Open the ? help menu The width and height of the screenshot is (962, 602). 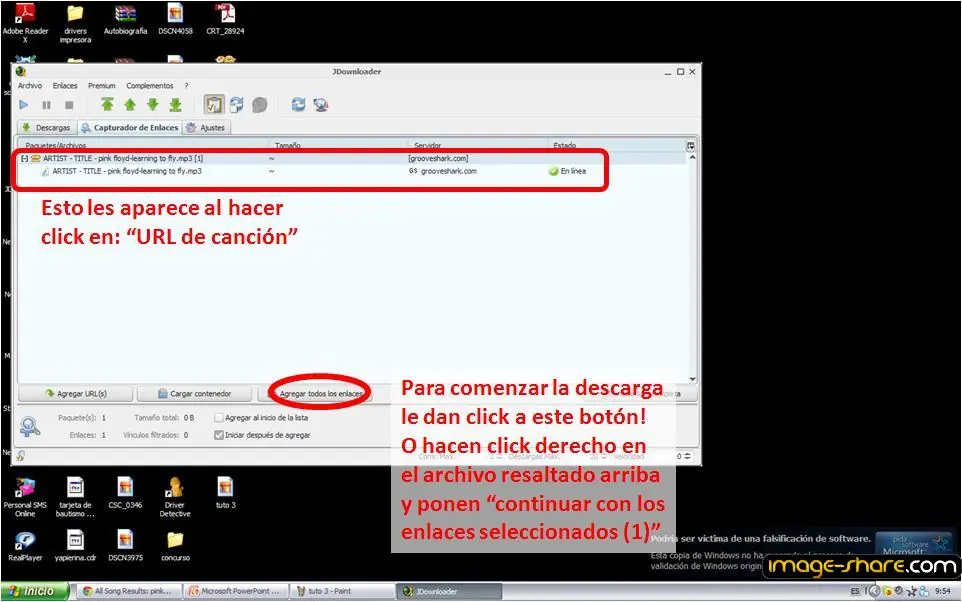pyautogui.click(x=186, y=86)
